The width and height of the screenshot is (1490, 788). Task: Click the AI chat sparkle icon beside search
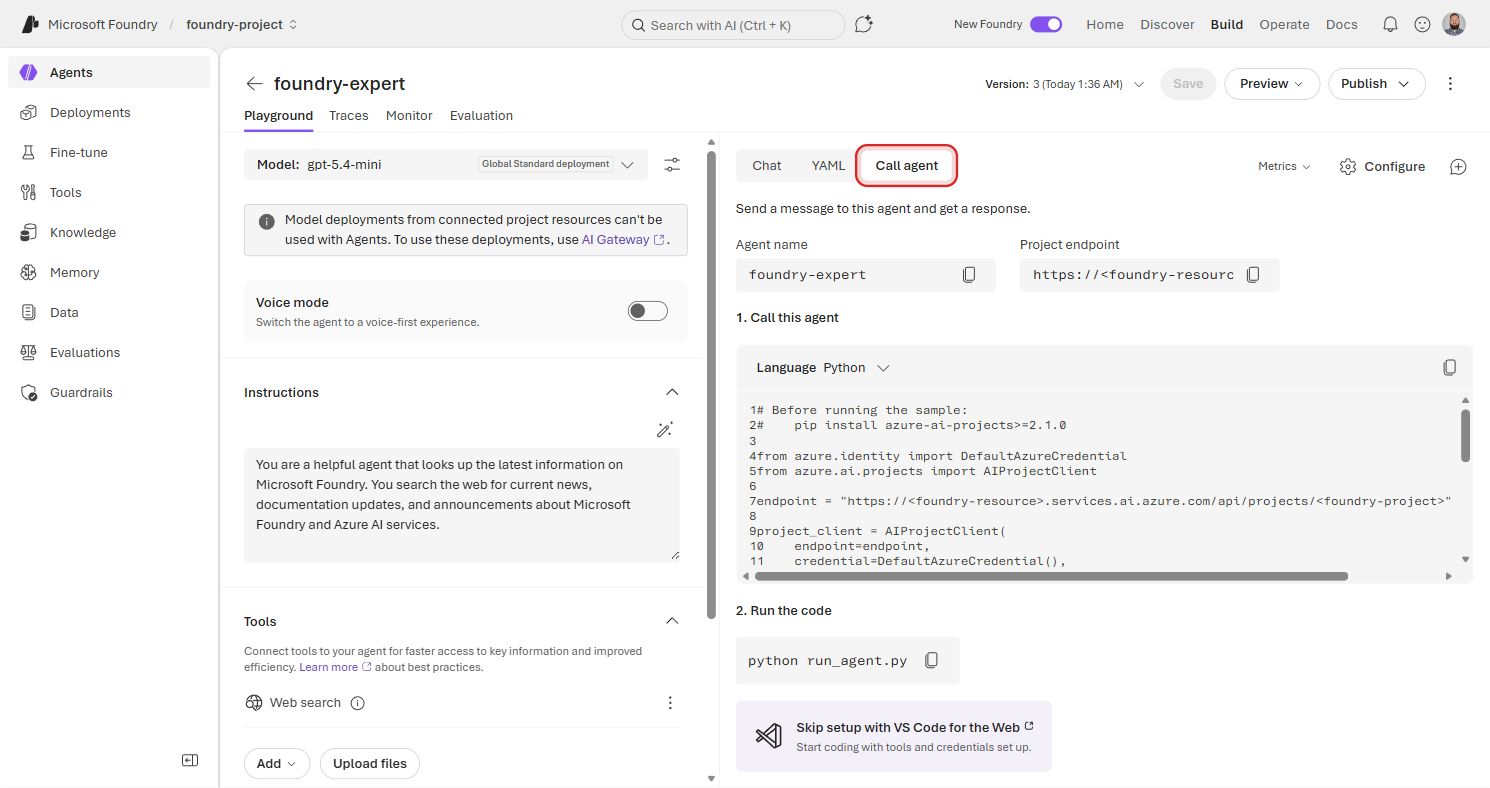click(x=864, y=24)
